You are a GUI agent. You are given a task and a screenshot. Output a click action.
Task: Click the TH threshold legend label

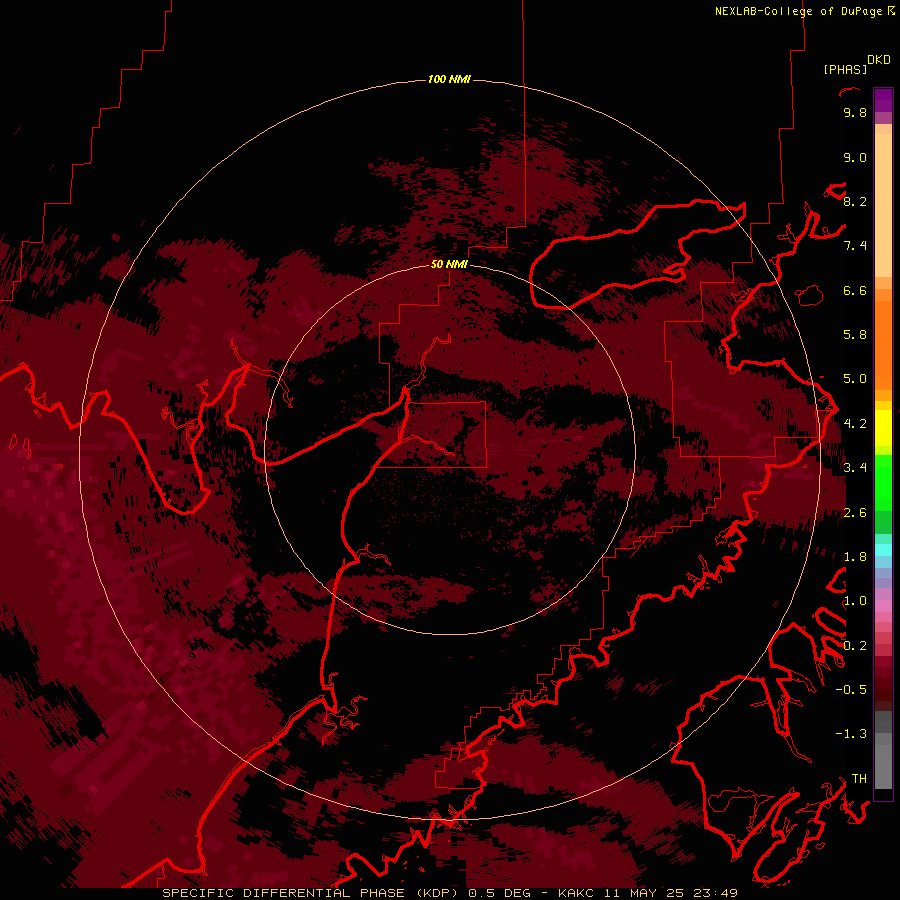point(859,779)
